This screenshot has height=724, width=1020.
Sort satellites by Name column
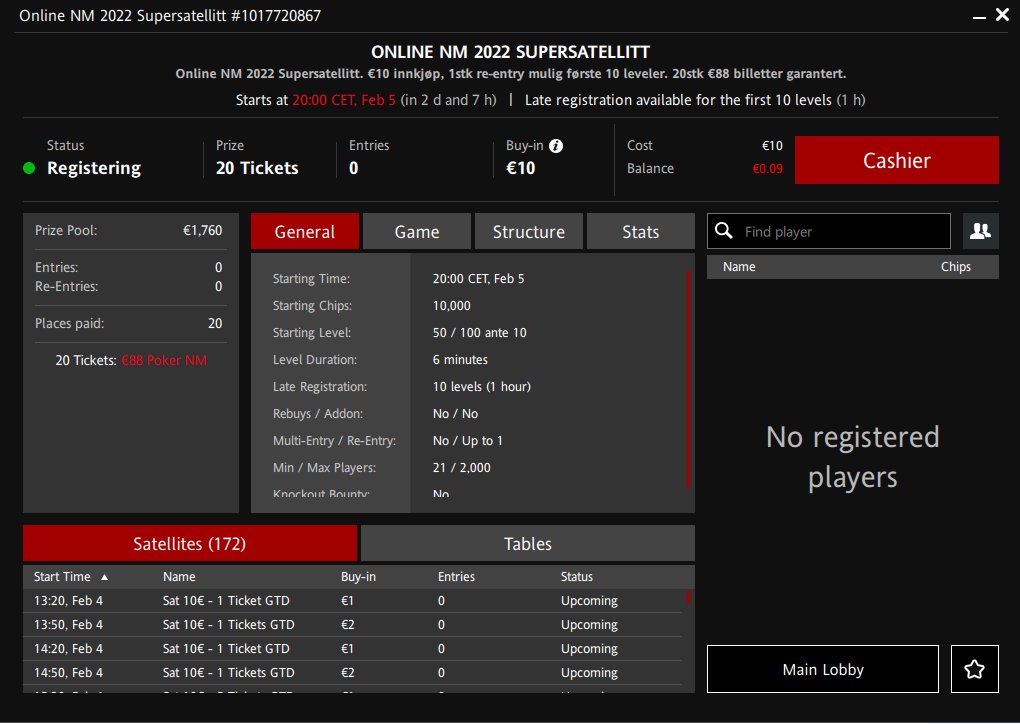pos(179,576)
